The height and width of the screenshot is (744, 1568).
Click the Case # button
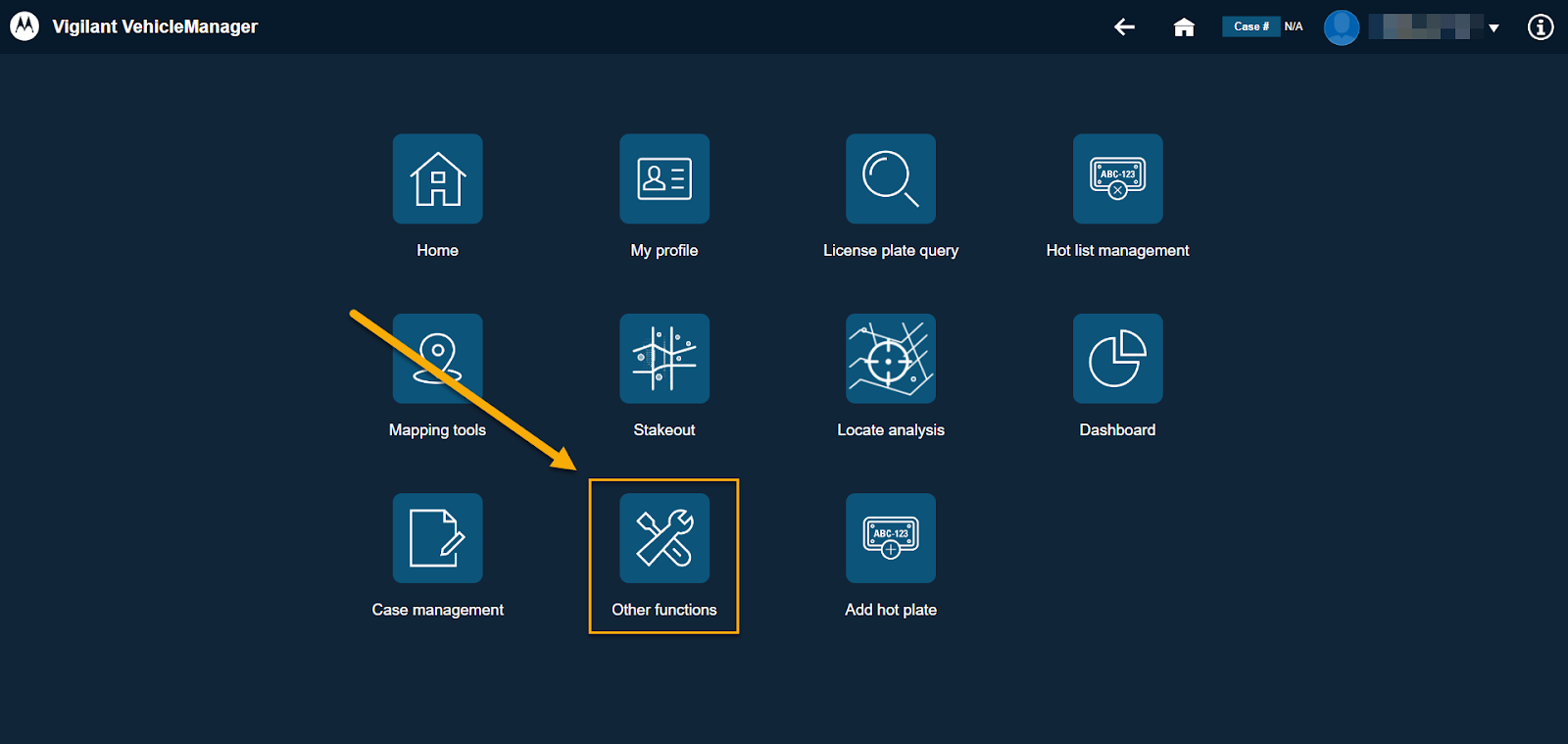coord(1250,26)
